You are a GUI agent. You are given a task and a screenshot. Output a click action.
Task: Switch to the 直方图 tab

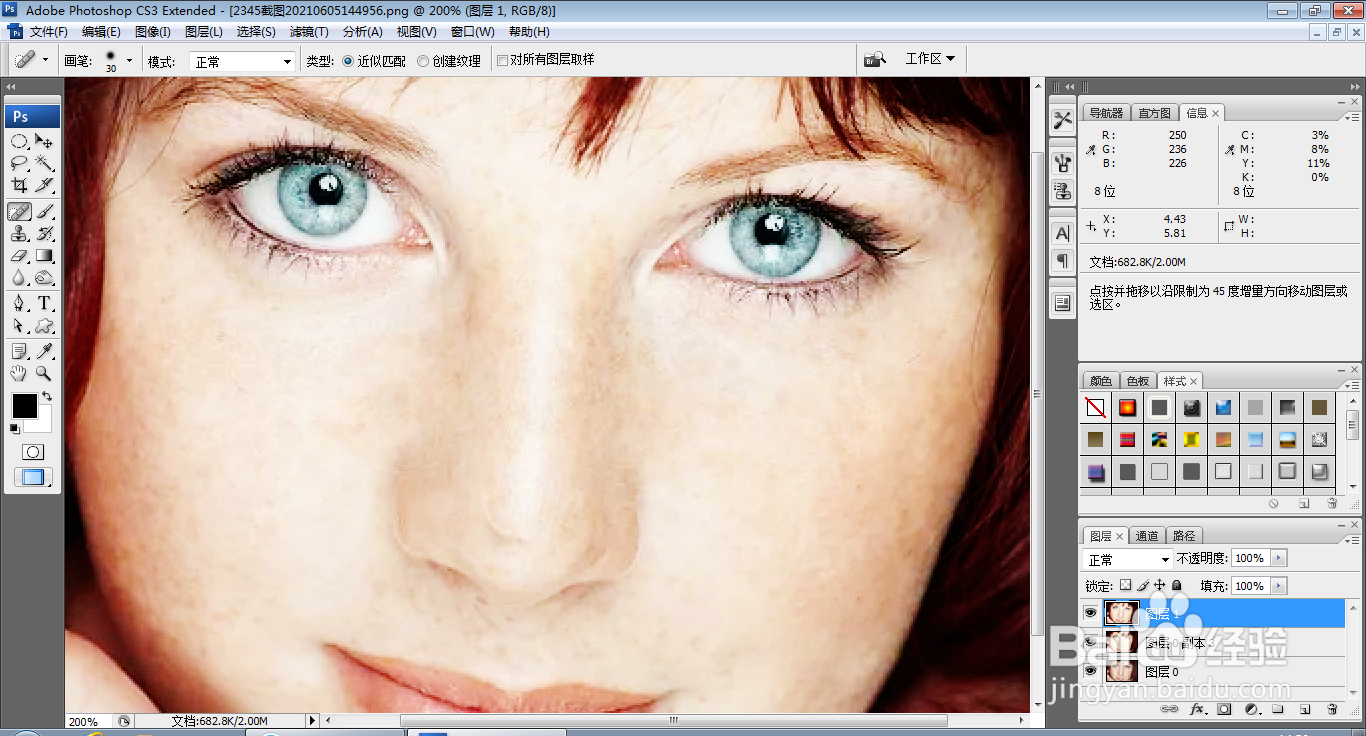tap(1155, 113)
